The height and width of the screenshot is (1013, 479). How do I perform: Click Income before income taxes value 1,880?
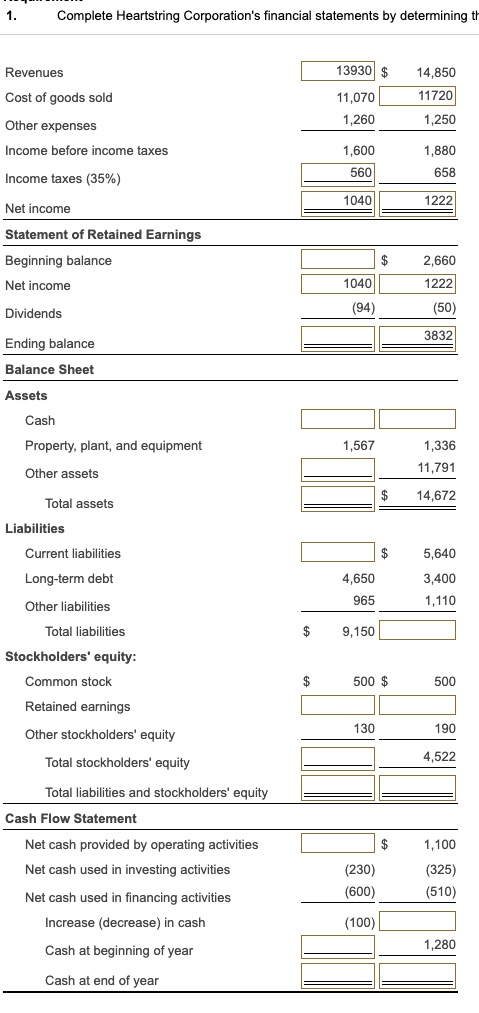pos(440,151)
